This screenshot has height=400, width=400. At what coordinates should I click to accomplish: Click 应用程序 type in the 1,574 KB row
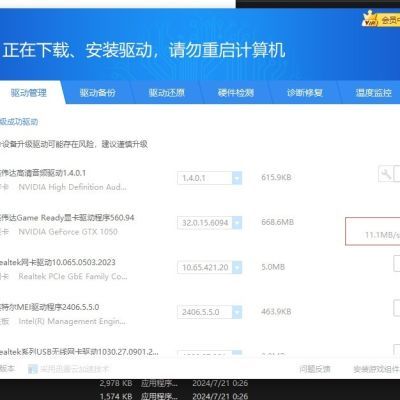coord(159,396)
